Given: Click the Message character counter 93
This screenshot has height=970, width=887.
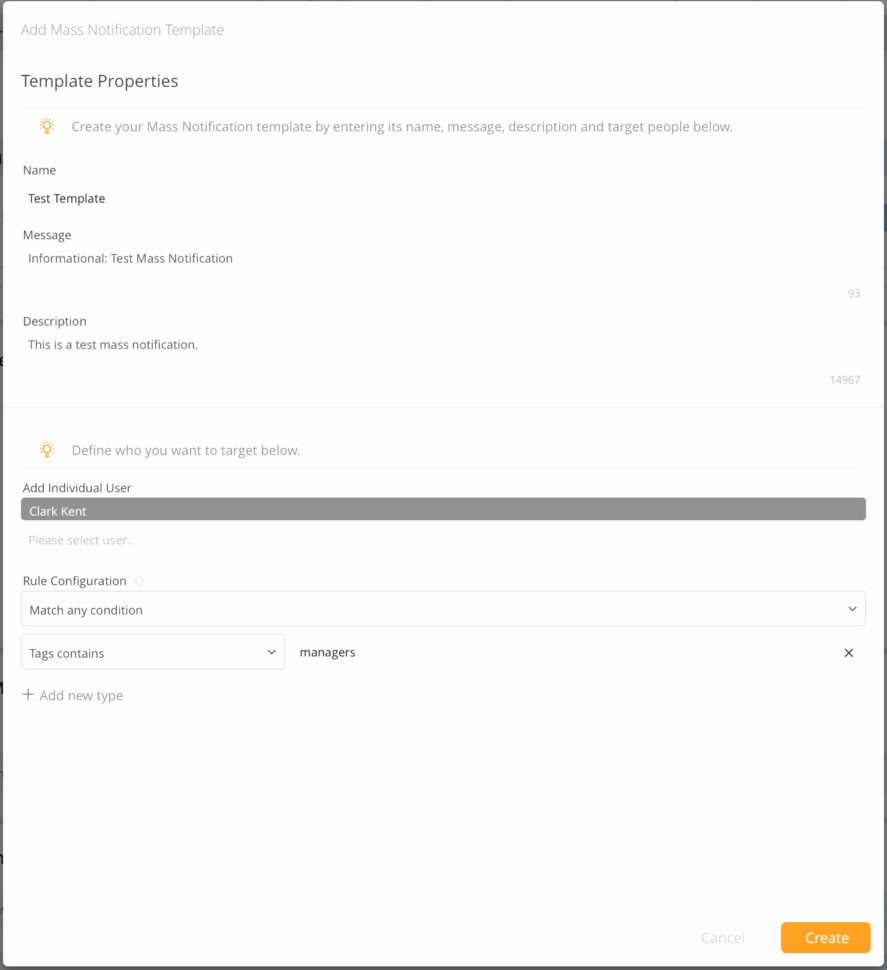Looking at the screenshot, I should (853, 294).
